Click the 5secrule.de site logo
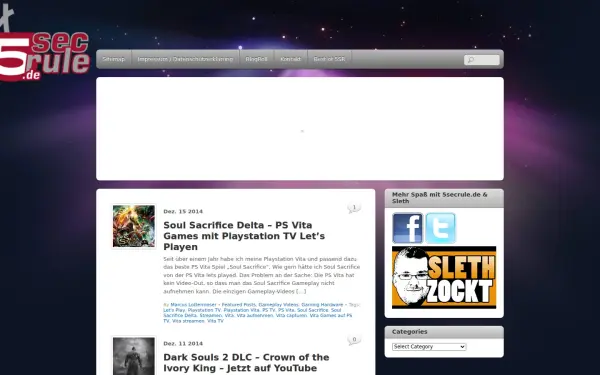This screenshot has width=600, height=375. 44,57
